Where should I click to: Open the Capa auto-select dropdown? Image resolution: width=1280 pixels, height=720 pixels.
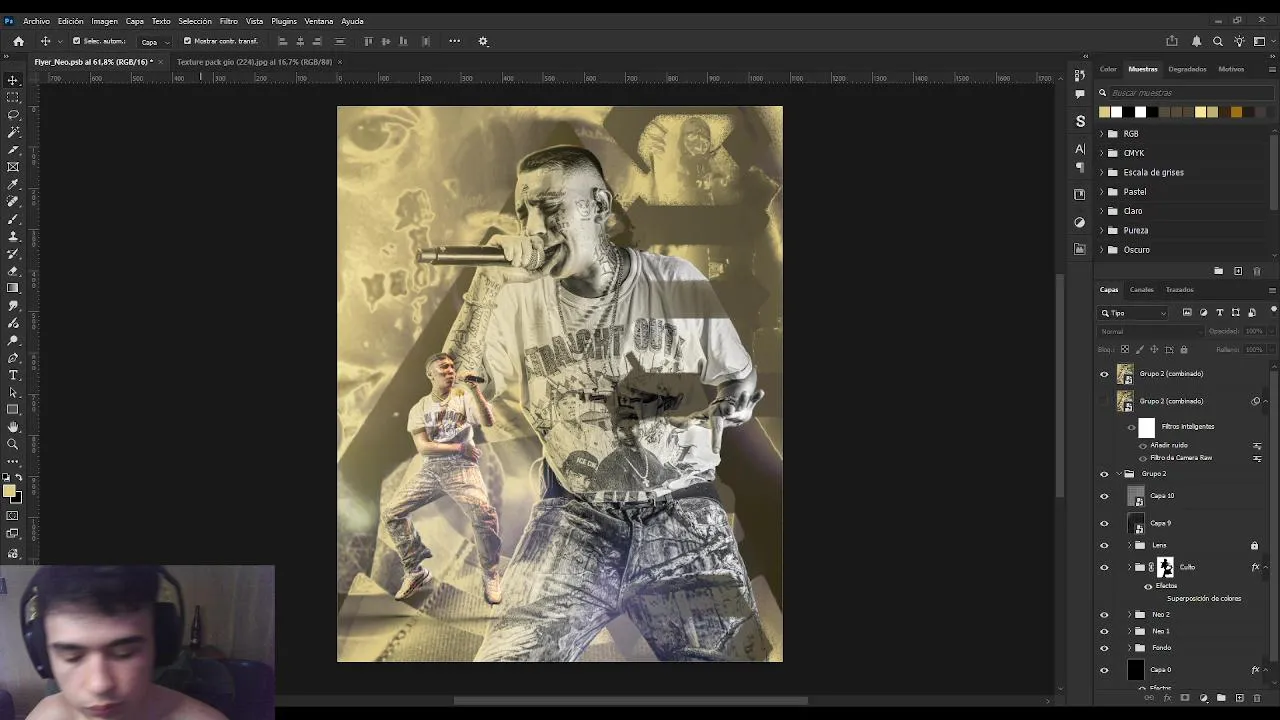coord(155,41)
